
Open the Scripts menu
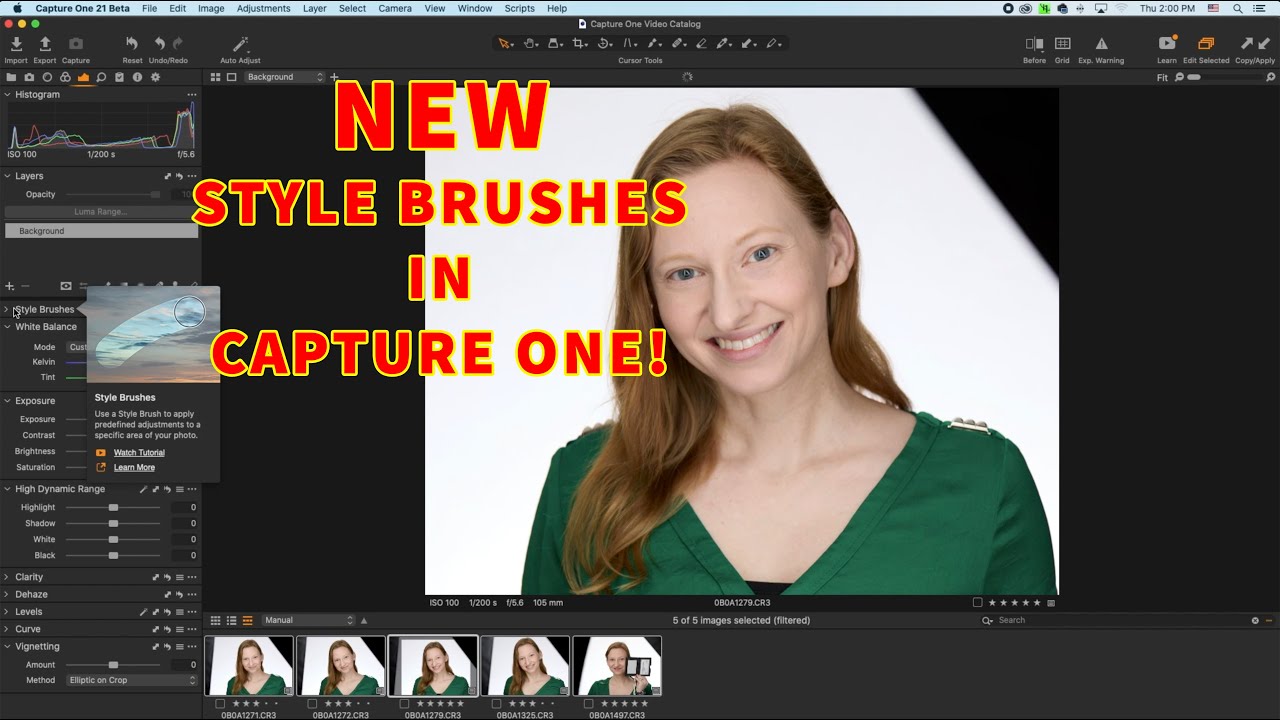520,8
